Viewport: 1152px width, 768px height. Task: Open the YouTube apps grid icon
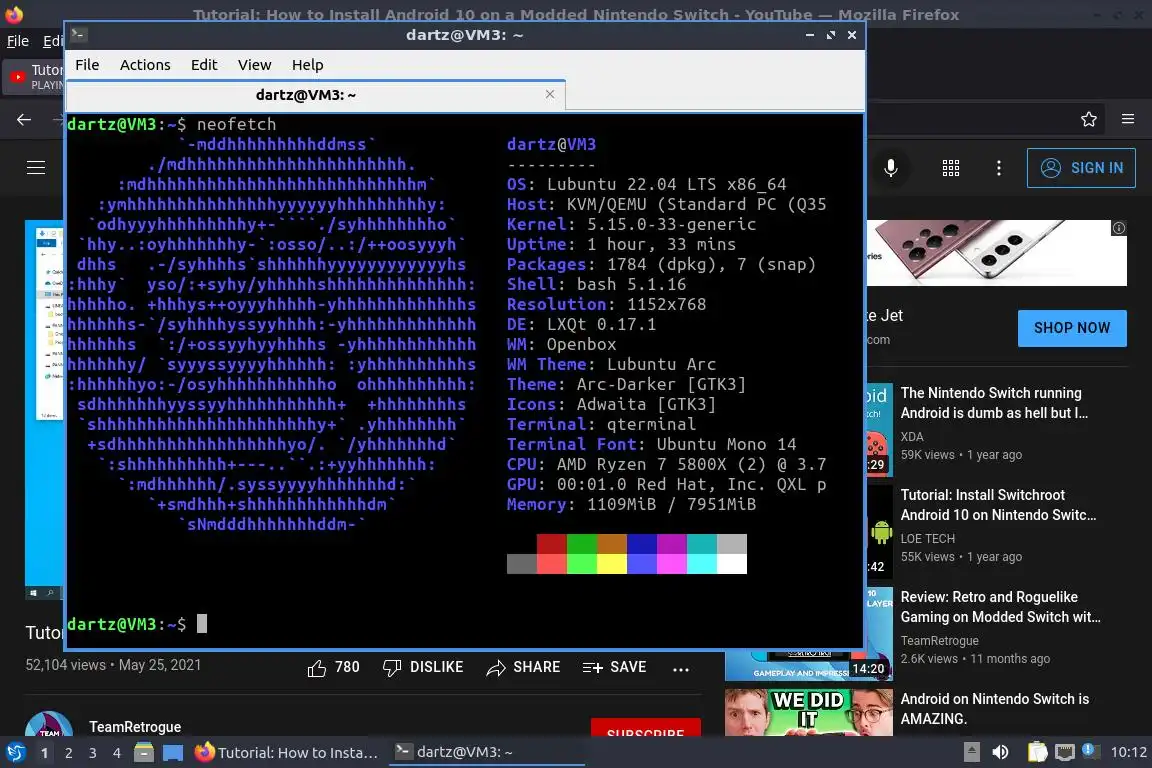(x=951, y=168)
